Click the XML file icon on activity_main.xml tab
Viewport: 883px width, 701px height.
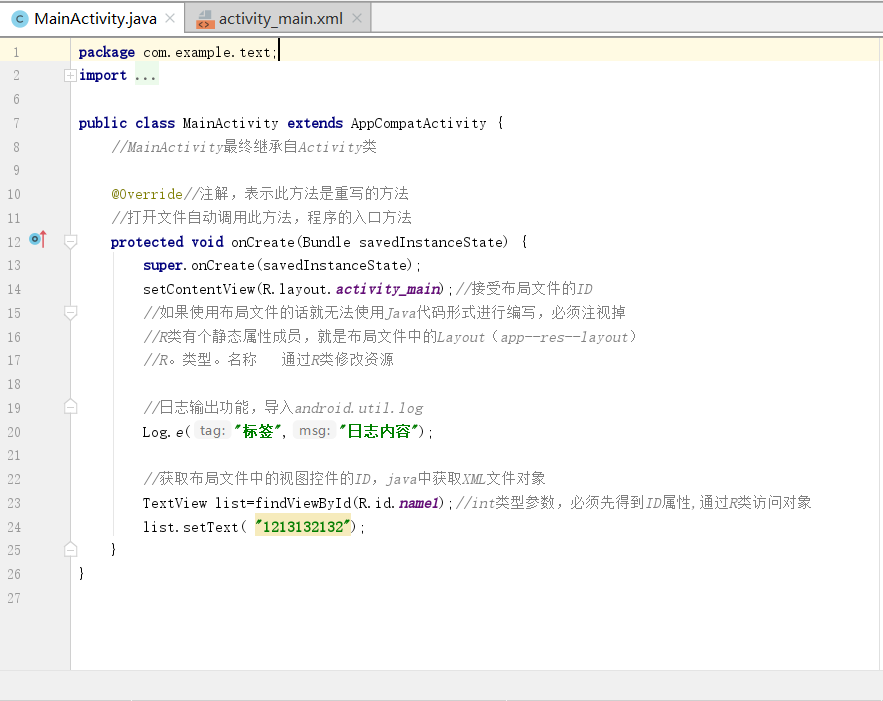point(204,19)
